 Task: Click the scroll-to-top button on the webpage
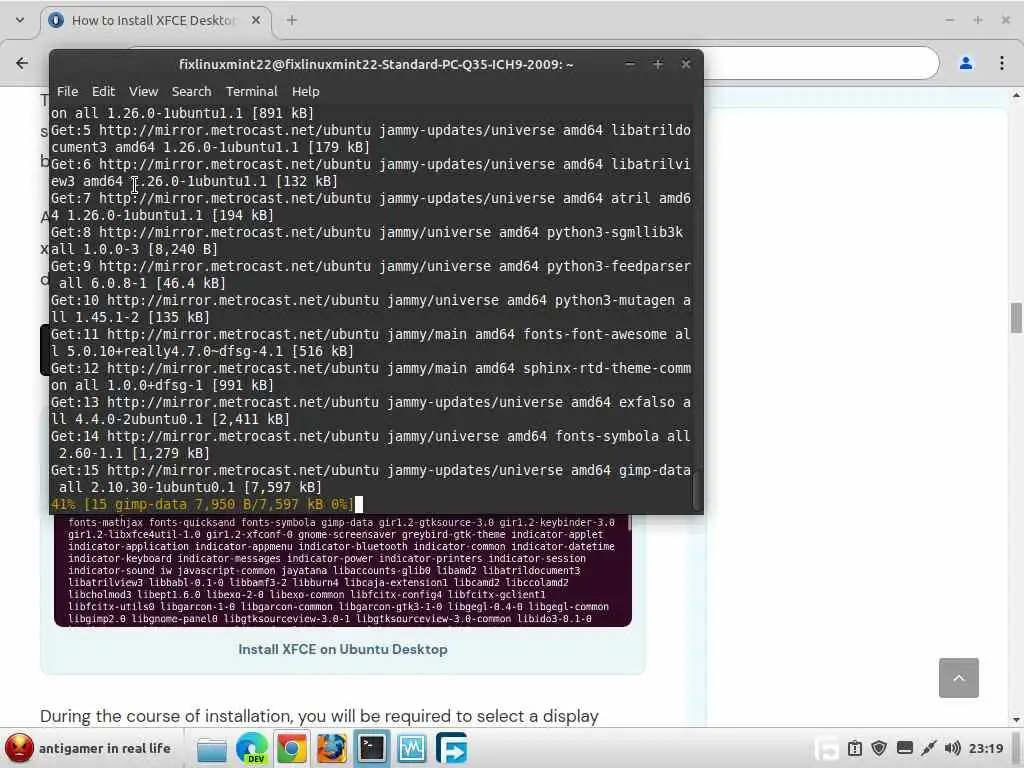959,678
